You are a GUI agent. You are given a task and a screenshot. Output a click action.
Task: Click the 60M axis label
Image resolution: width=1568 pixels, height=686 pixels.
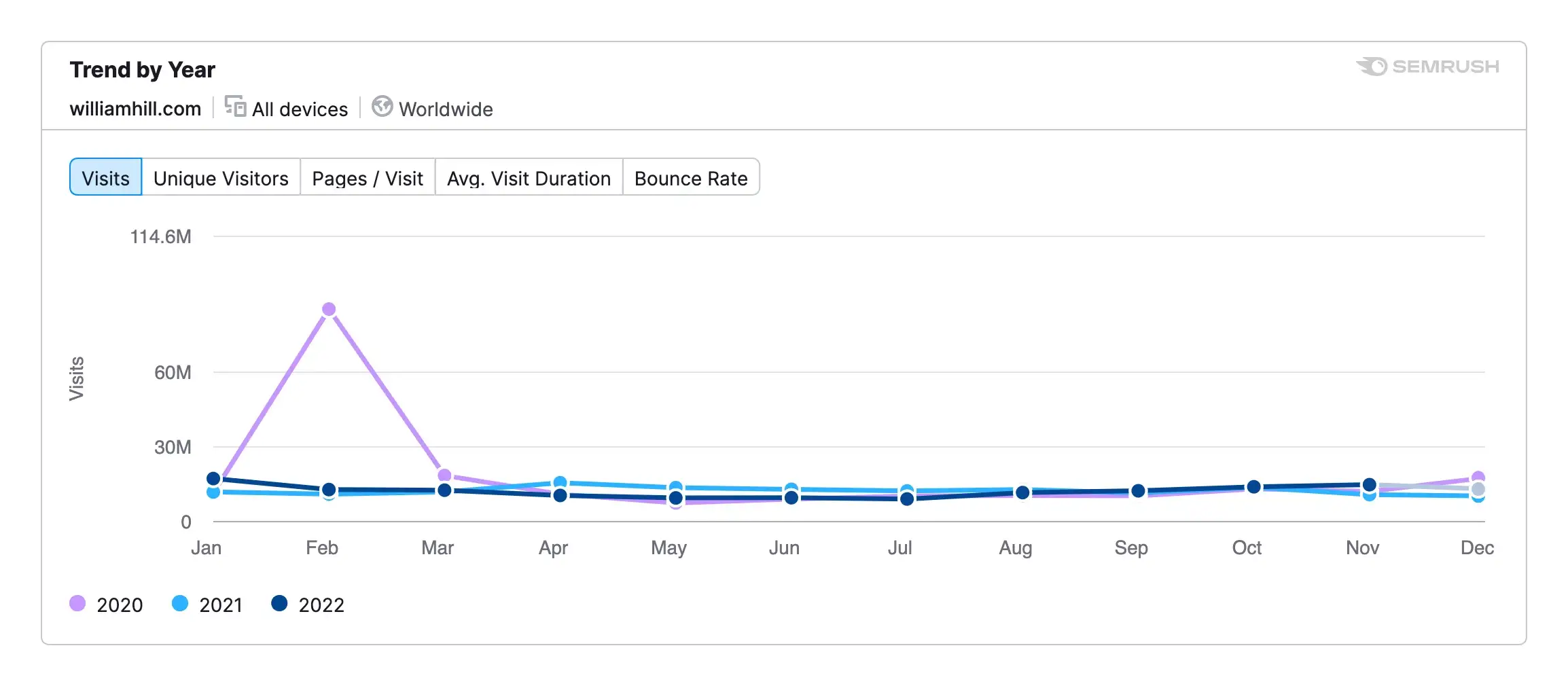click(173, 373)
